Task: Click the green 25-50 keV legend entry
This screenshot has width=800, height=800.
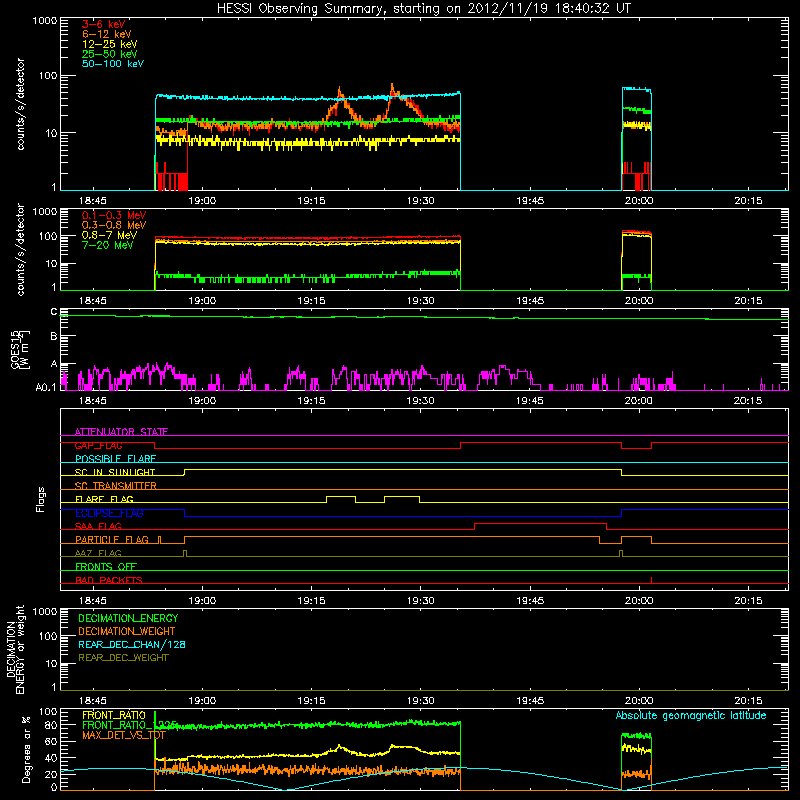Action: coord(109,54)
